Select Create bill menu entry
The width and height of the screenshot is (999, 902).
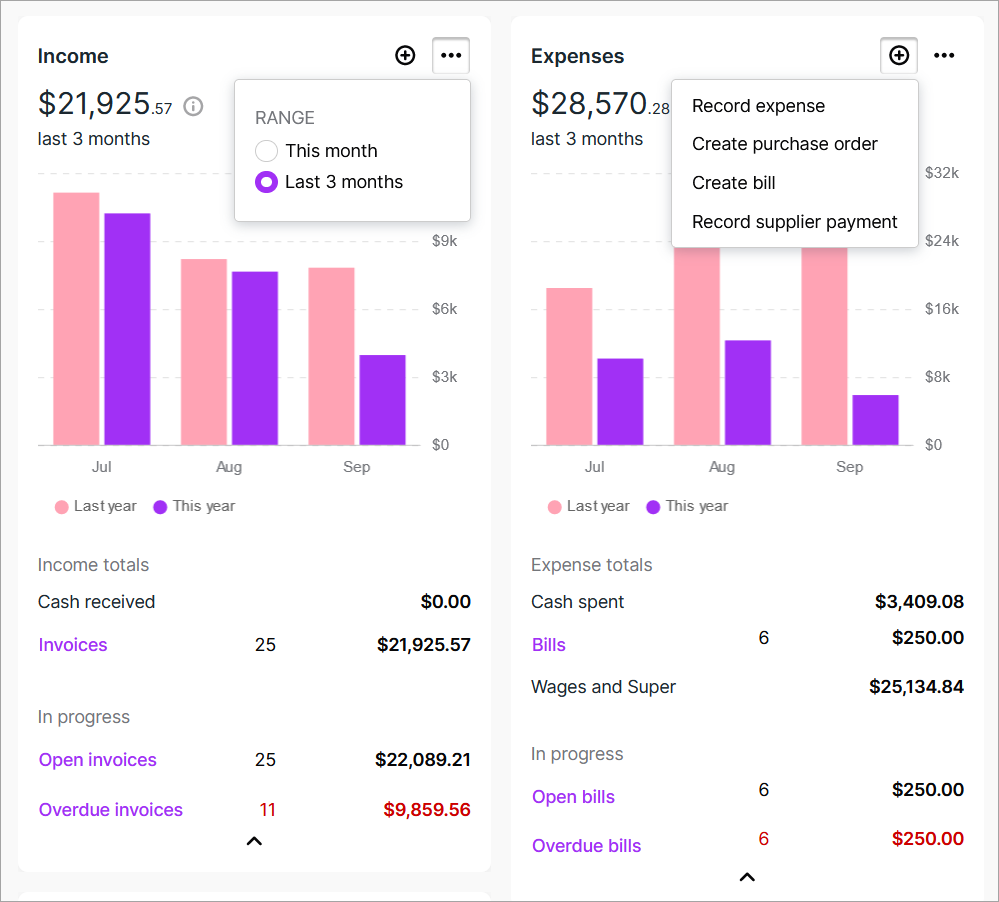coord(733,183)
